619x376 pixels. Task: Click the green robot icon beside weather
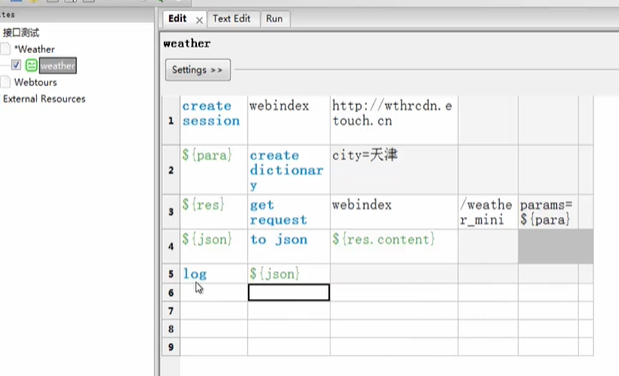[31, 65]
